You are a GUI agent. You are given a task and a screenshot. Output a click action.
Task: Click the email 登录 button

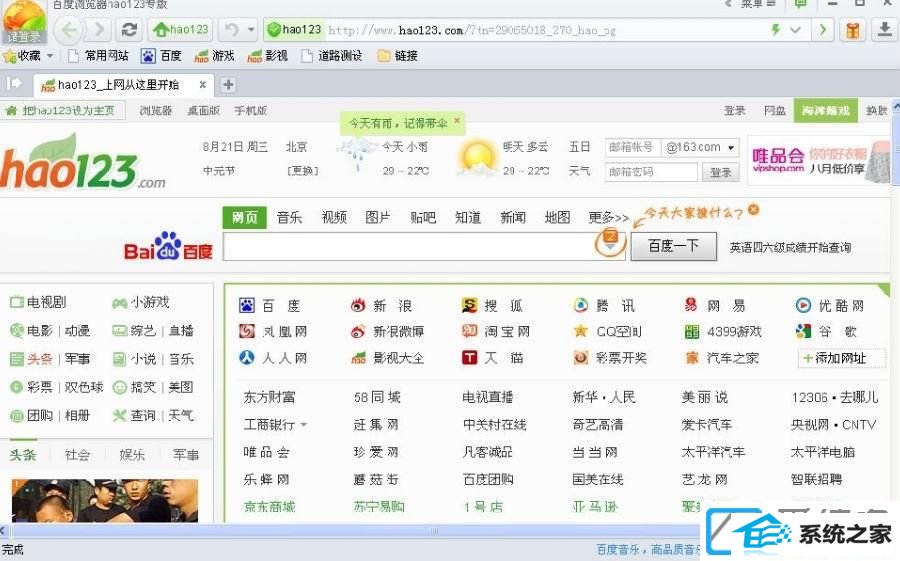pyautogui.click(x=720, y=172)
